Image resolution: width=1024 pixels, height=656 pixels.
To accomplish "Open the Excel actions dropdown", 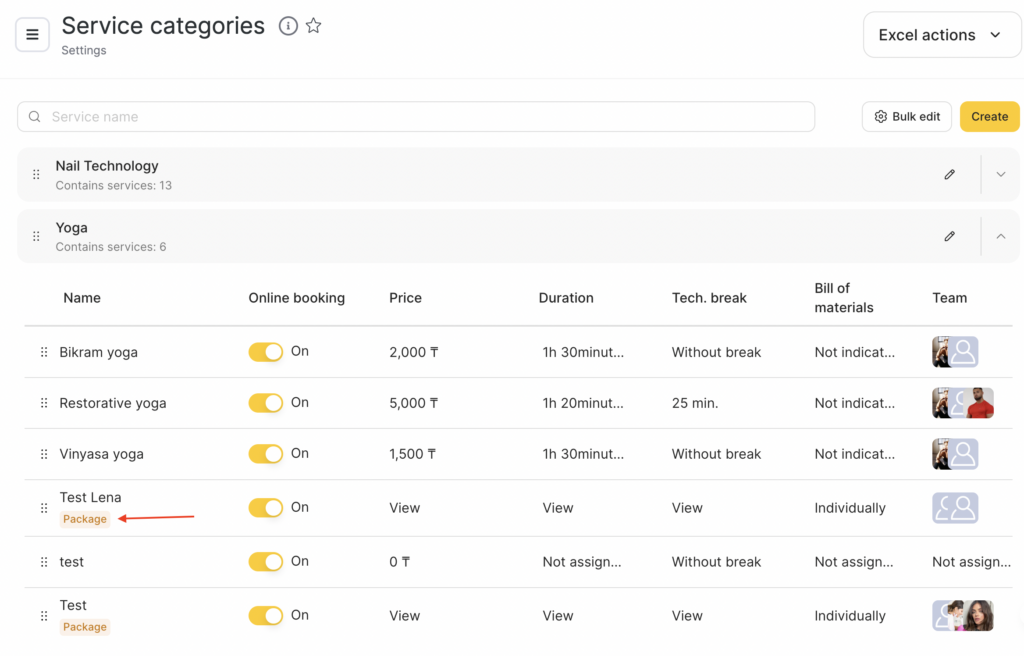I will [x=940, y=35].
